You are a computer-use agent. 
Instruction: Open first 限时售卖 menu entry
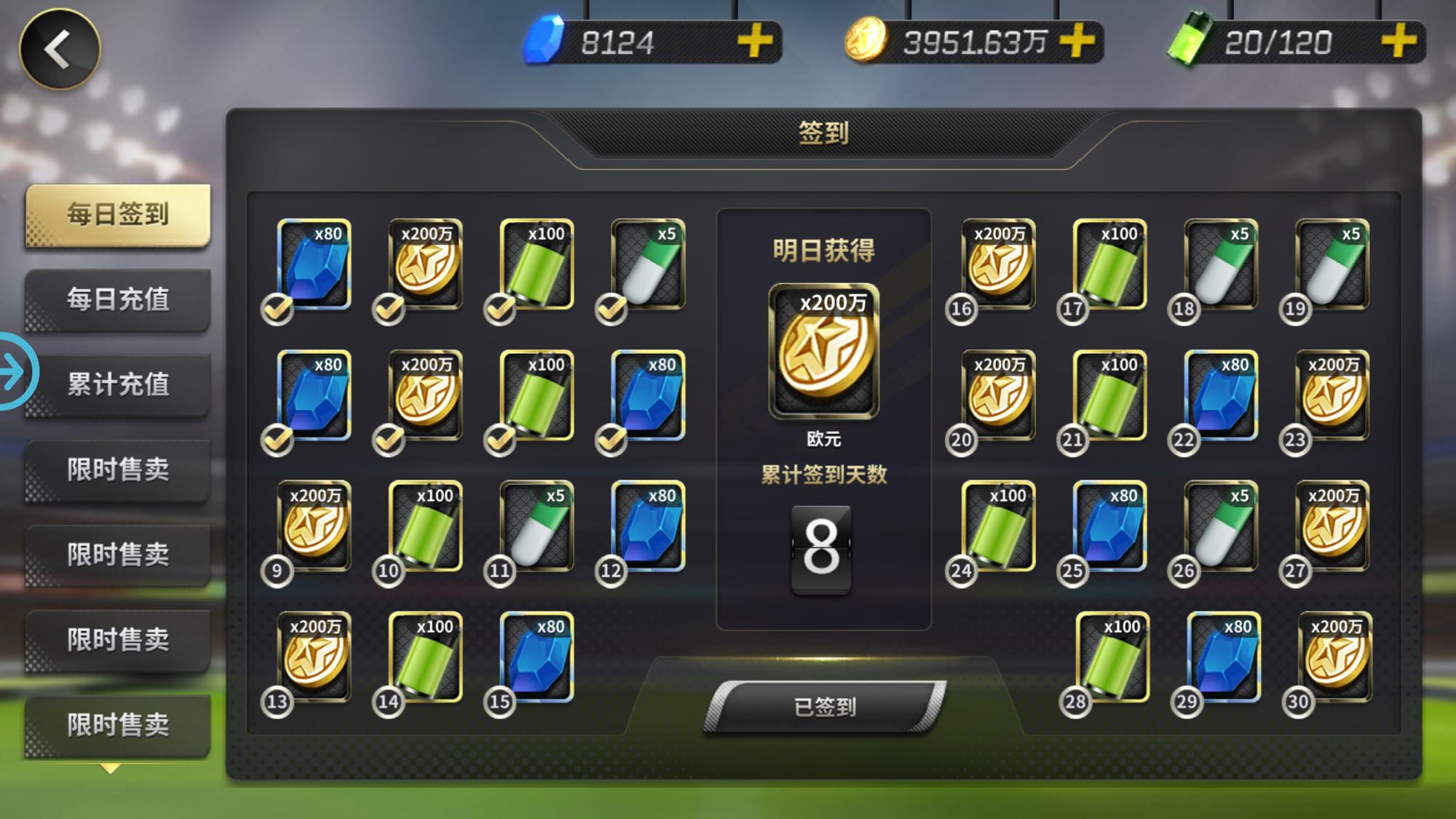118,470
